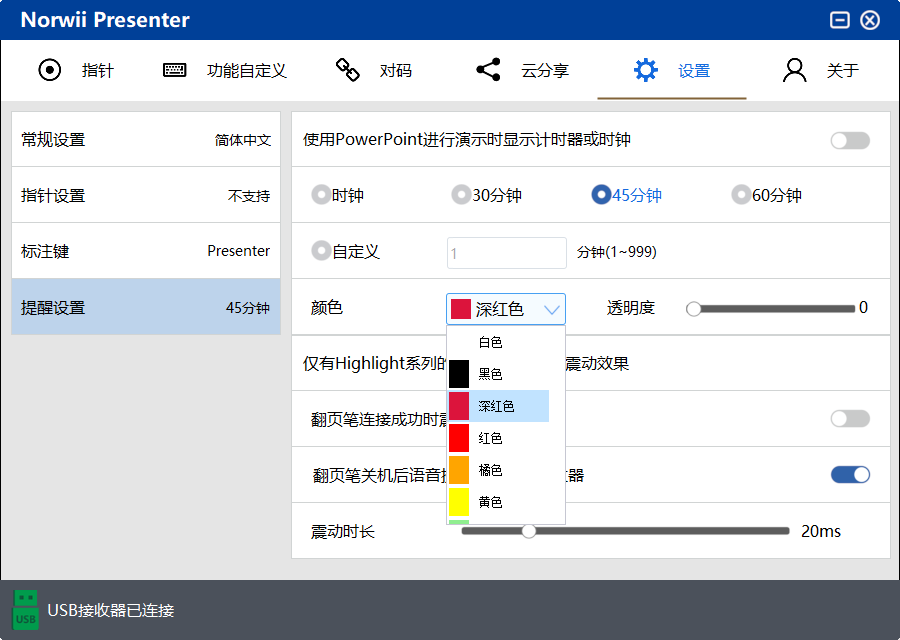Click the person icon for 关于
Viewport: 900px width, 640px height.
pyautogui.click(x=794, y=70)
